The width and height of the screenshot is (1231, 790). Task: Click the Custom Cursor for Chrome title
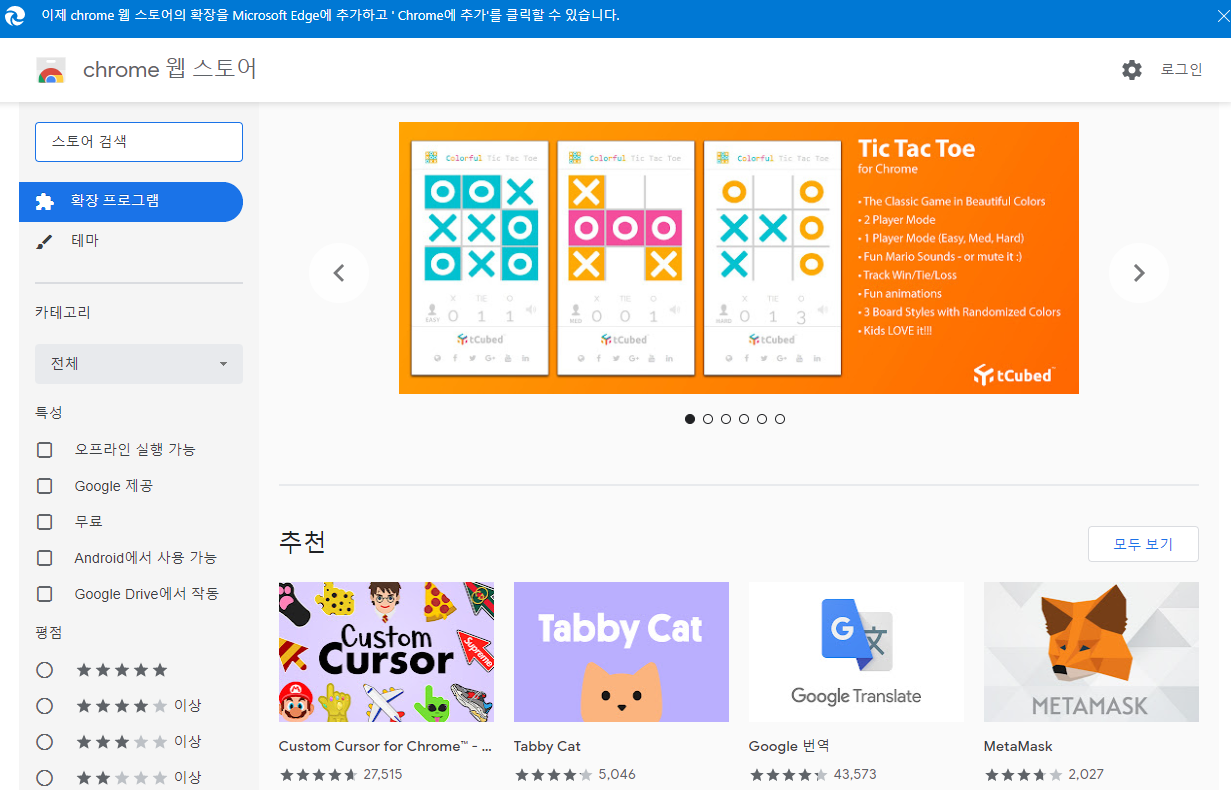point(385,747)
